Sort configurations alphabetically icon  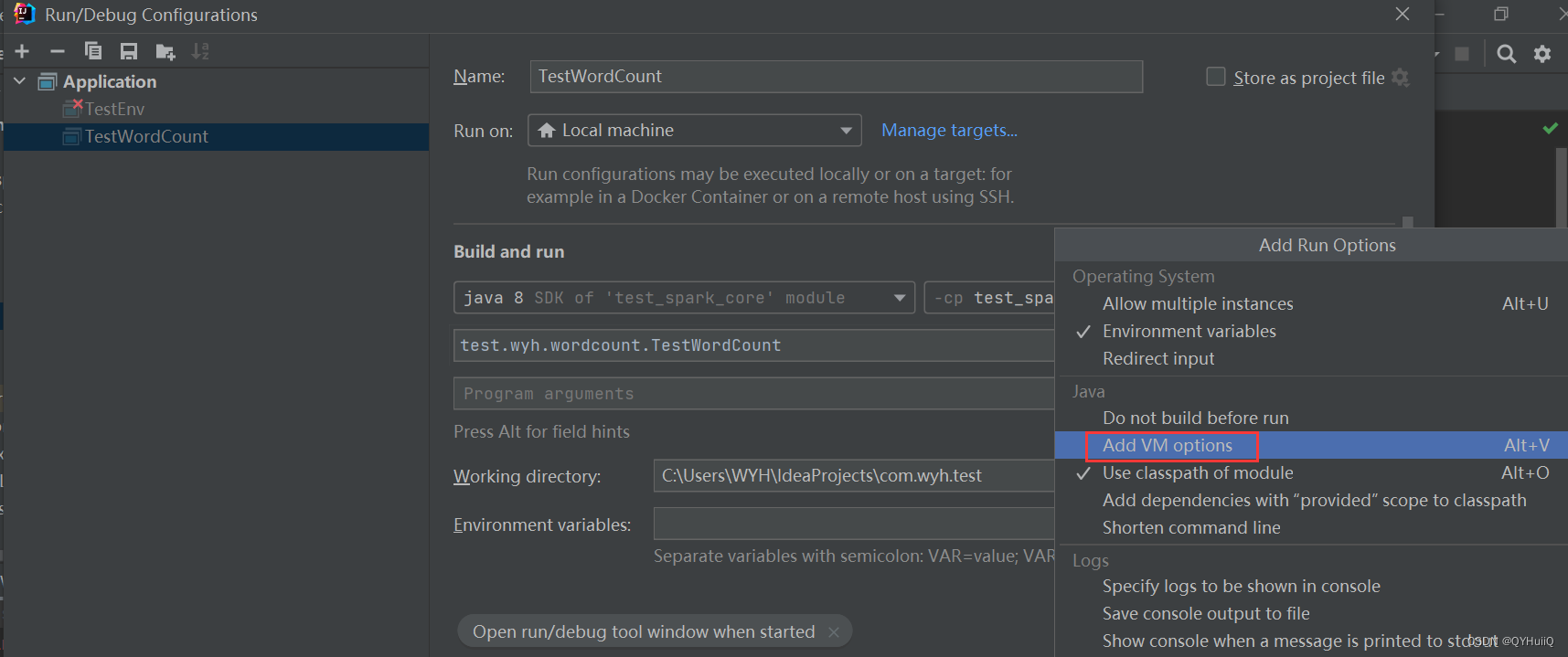tap(200, 51)
